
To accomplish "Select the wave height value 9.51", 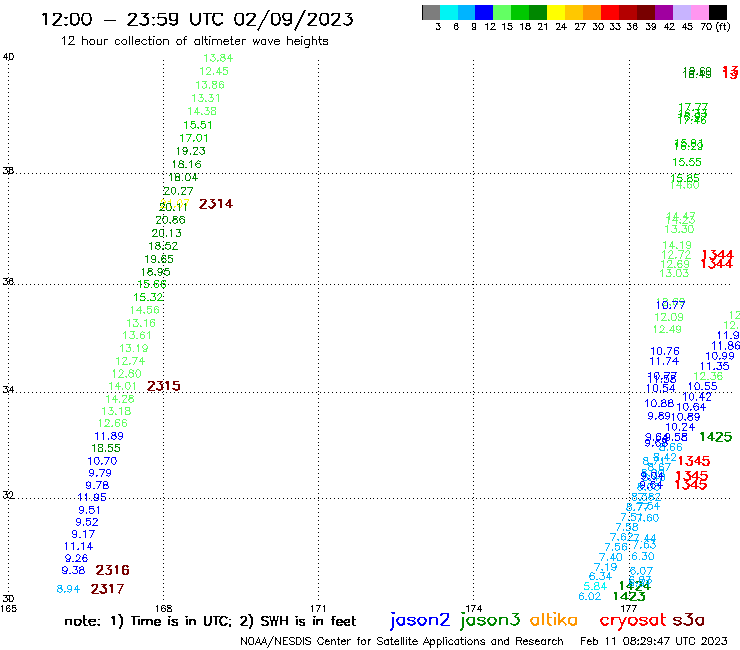I will [89, 510].
